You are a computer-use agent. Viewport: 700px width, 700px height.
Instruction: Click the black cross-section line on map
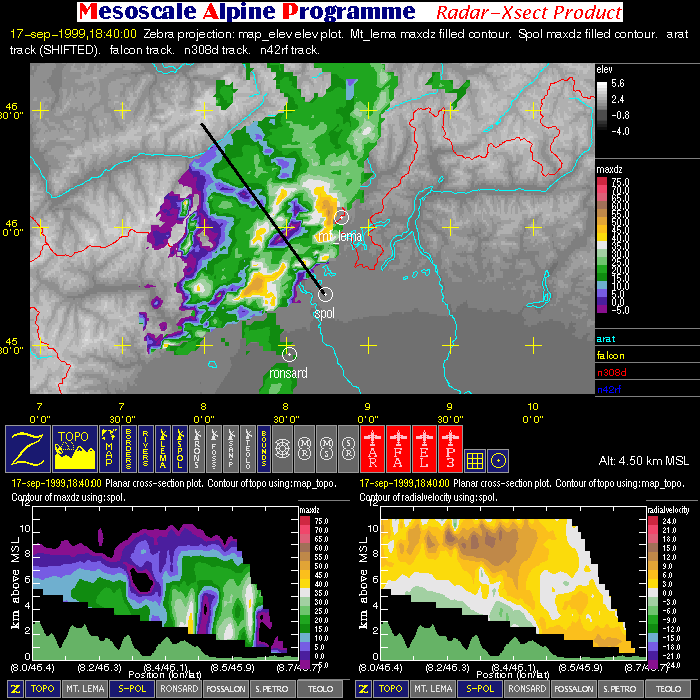pos(263,209)
